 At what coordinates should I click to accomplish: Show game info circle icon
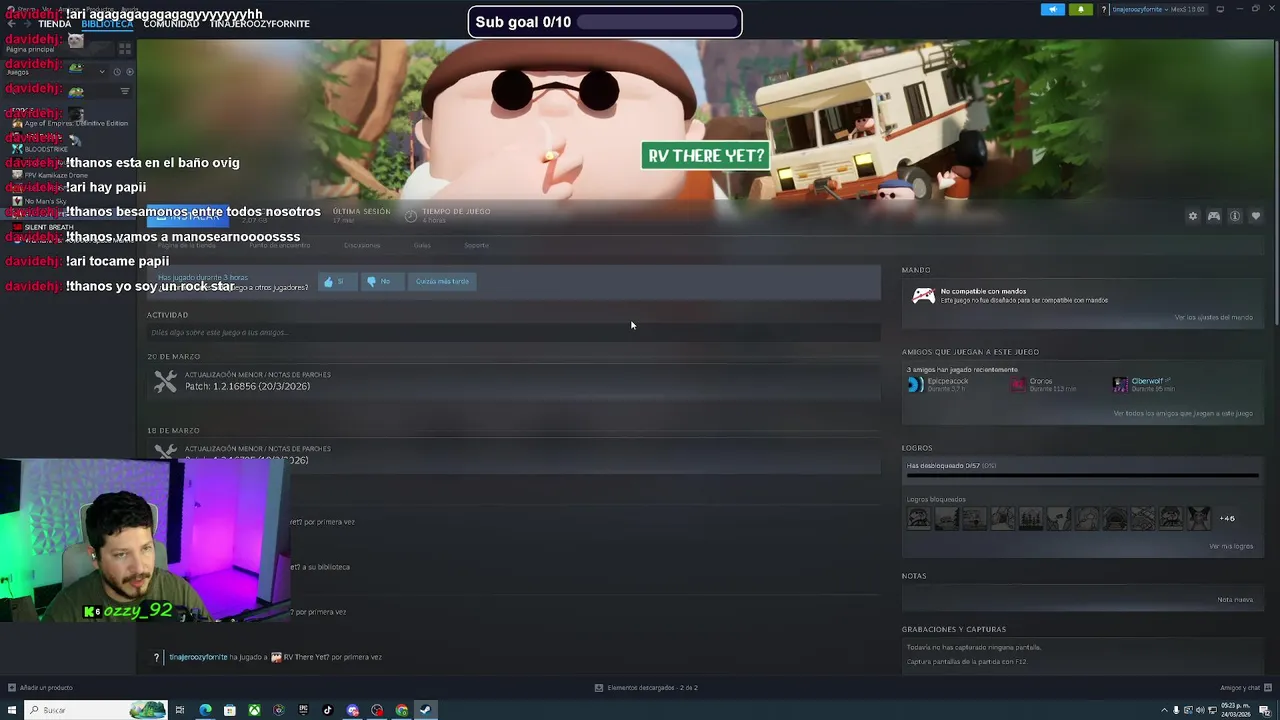[1235, 216]
